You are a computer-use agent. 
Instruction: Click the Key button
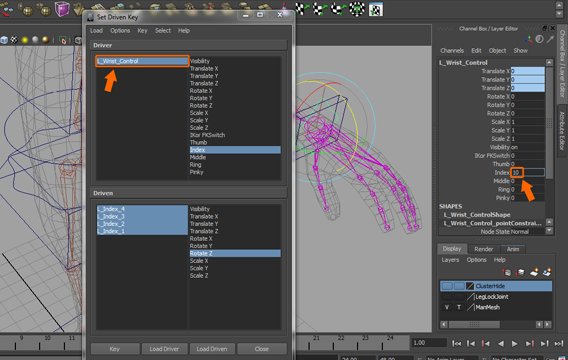(114, 349)
